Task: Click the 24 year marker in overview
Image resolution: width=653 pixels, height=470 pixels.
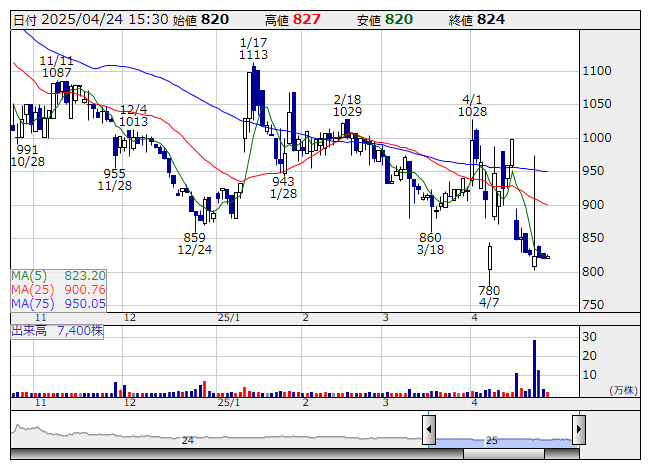Action: point(187,440)
